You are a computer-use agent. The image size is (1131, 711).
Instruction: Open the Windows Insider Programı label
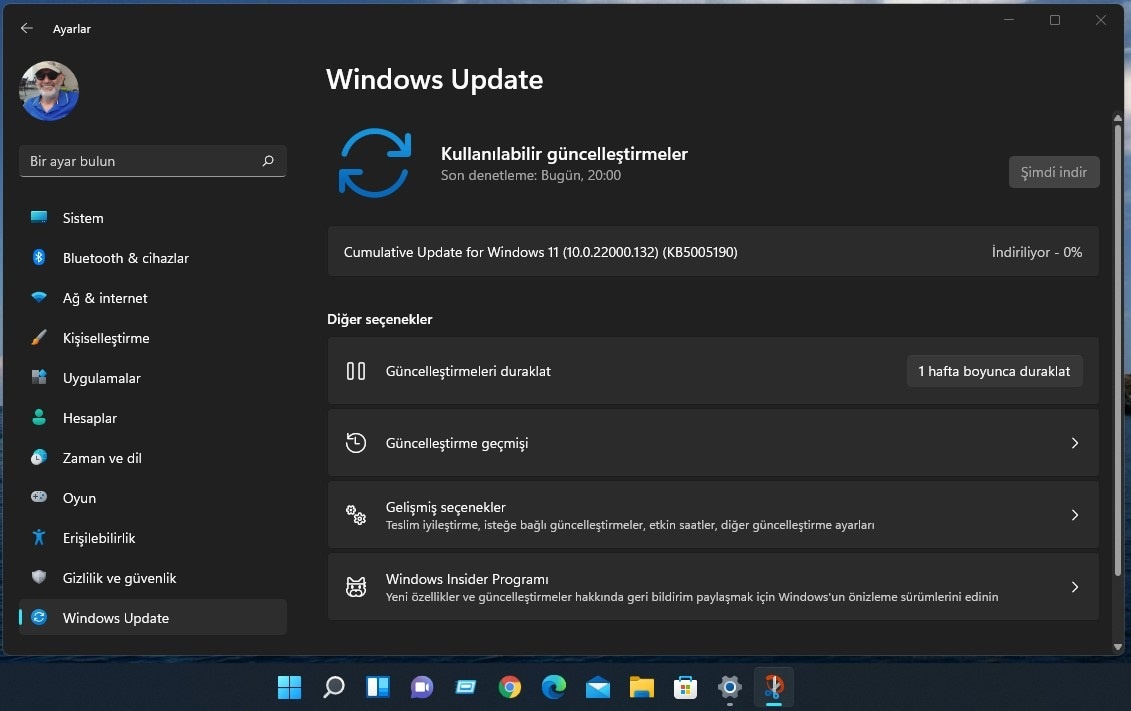point(467,579)
